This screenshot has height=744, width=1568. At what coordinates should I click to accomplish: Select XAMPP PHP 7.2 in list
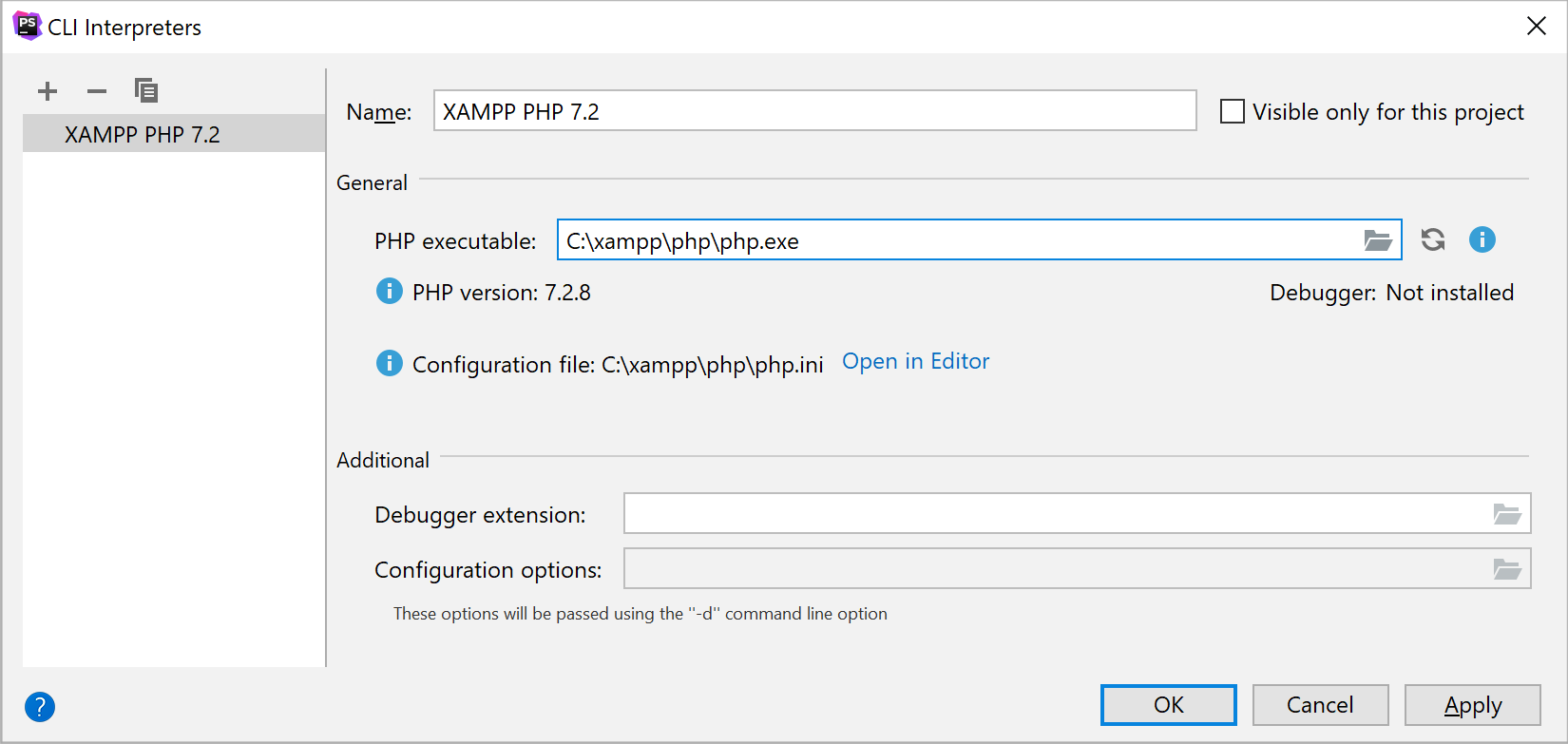143,135
